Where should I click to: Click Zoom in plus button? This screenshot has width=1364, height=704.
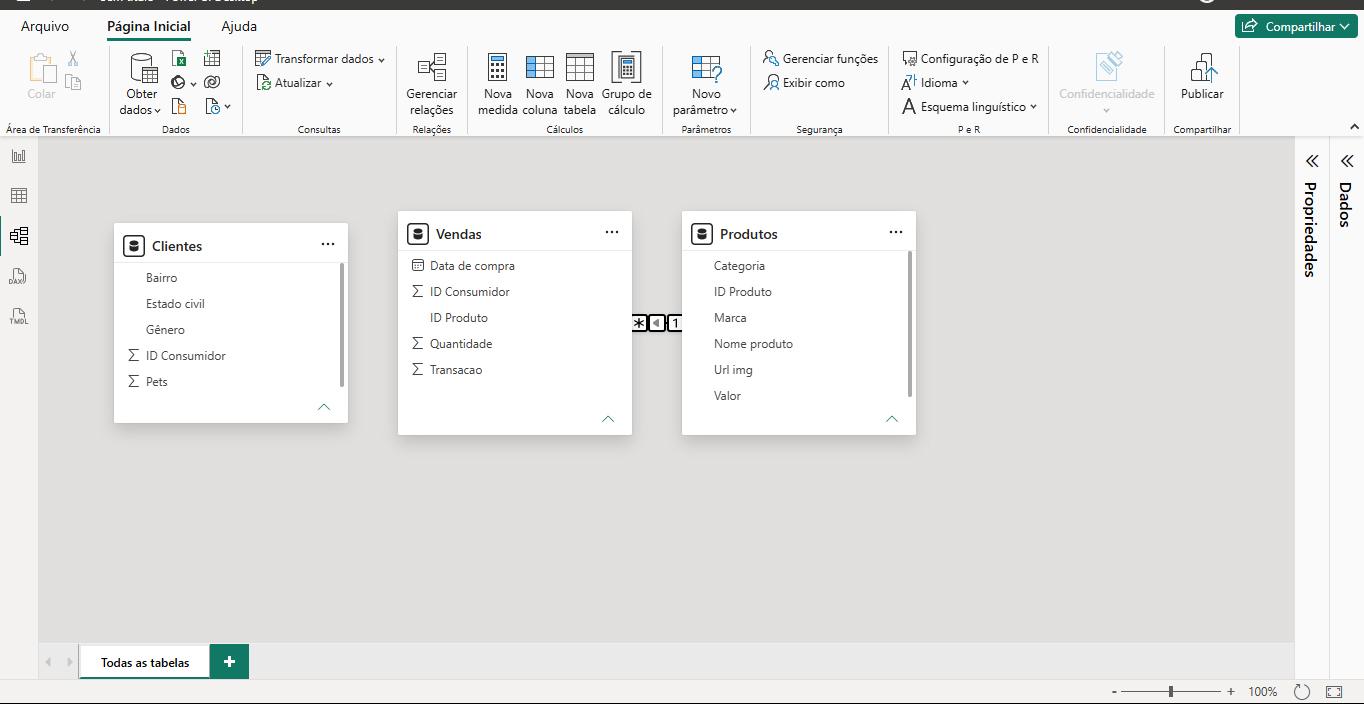pyautogui.click(x=1230, y=691)
